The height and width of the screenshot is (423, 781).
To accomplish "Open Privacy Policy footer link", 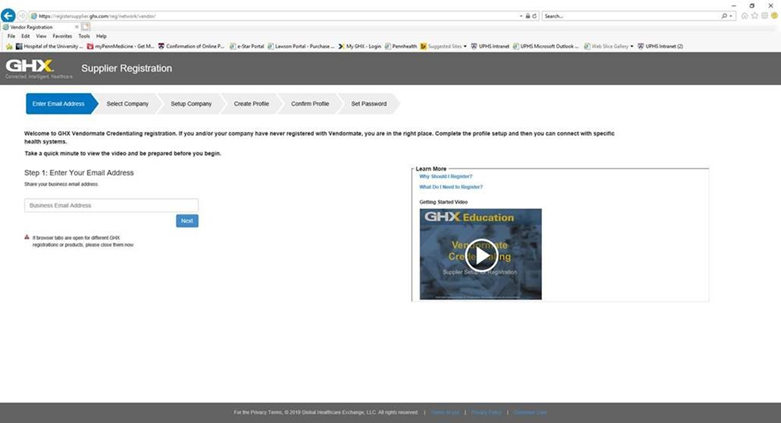I will coord(486,413).
